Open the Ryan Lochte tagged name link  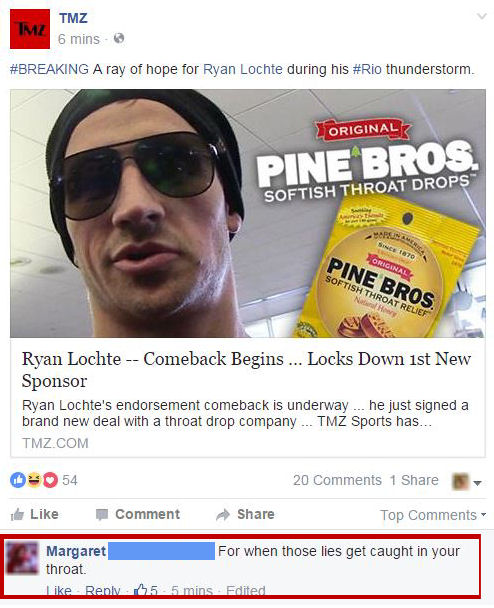pyautogui.click(x=243, y=69)
